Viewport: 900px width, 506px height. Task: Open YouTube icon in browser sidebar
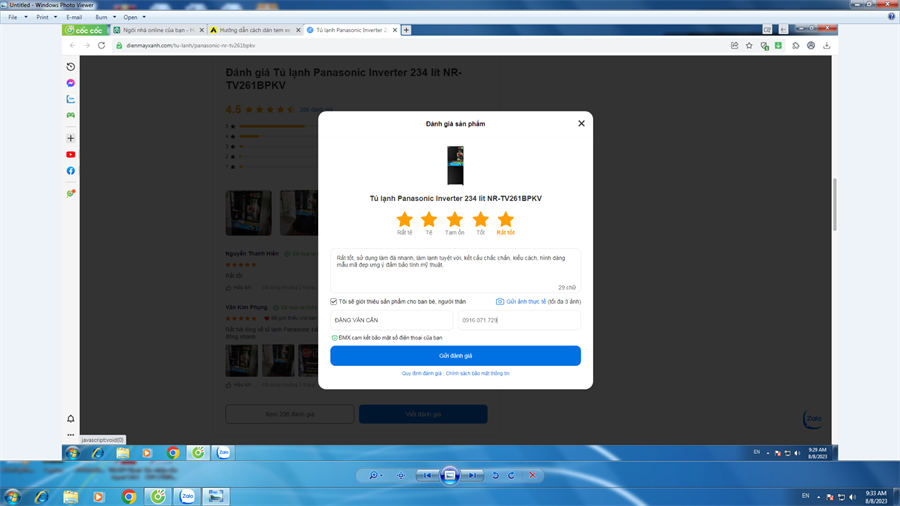[71, 154]
